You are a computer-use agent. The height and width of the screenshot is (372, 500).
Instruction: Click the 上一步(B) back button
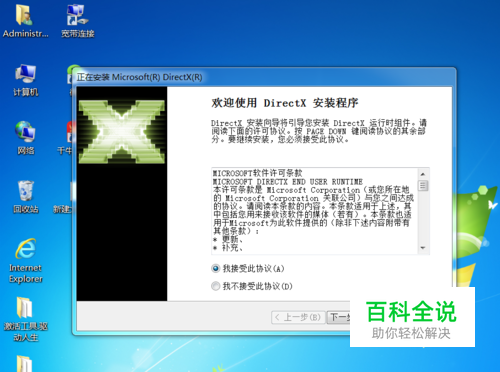pyautogui.click(x=298, y=317)
